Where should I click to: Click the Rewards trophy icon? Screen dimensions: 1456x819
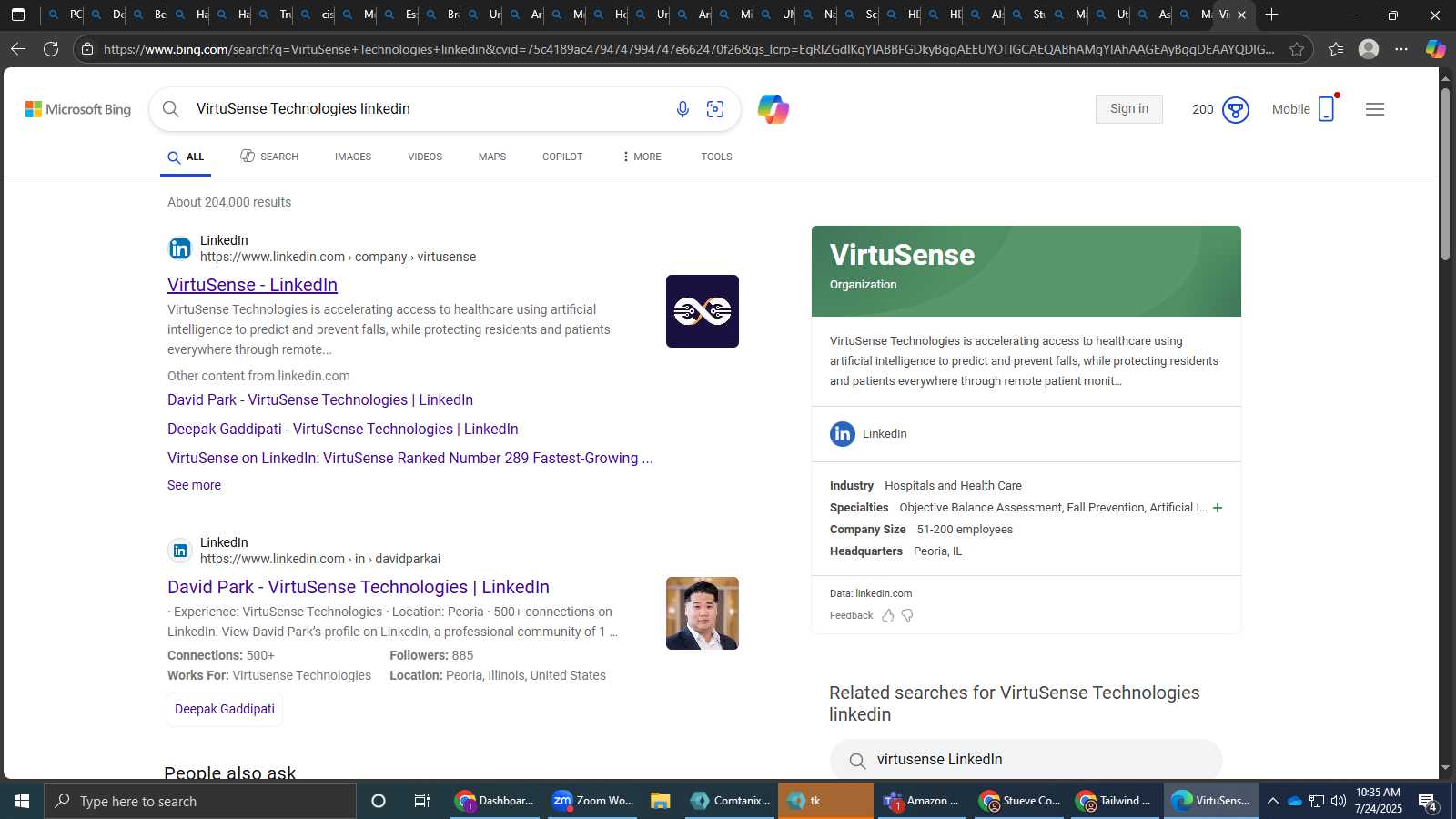point(1235,110)
